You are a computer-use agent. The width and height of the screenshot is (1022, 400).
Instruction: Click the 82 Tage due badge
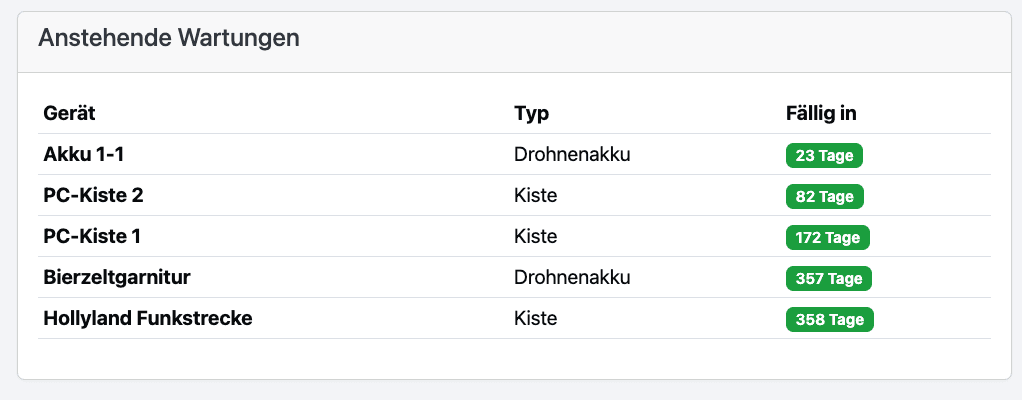[x=824, y=197]
